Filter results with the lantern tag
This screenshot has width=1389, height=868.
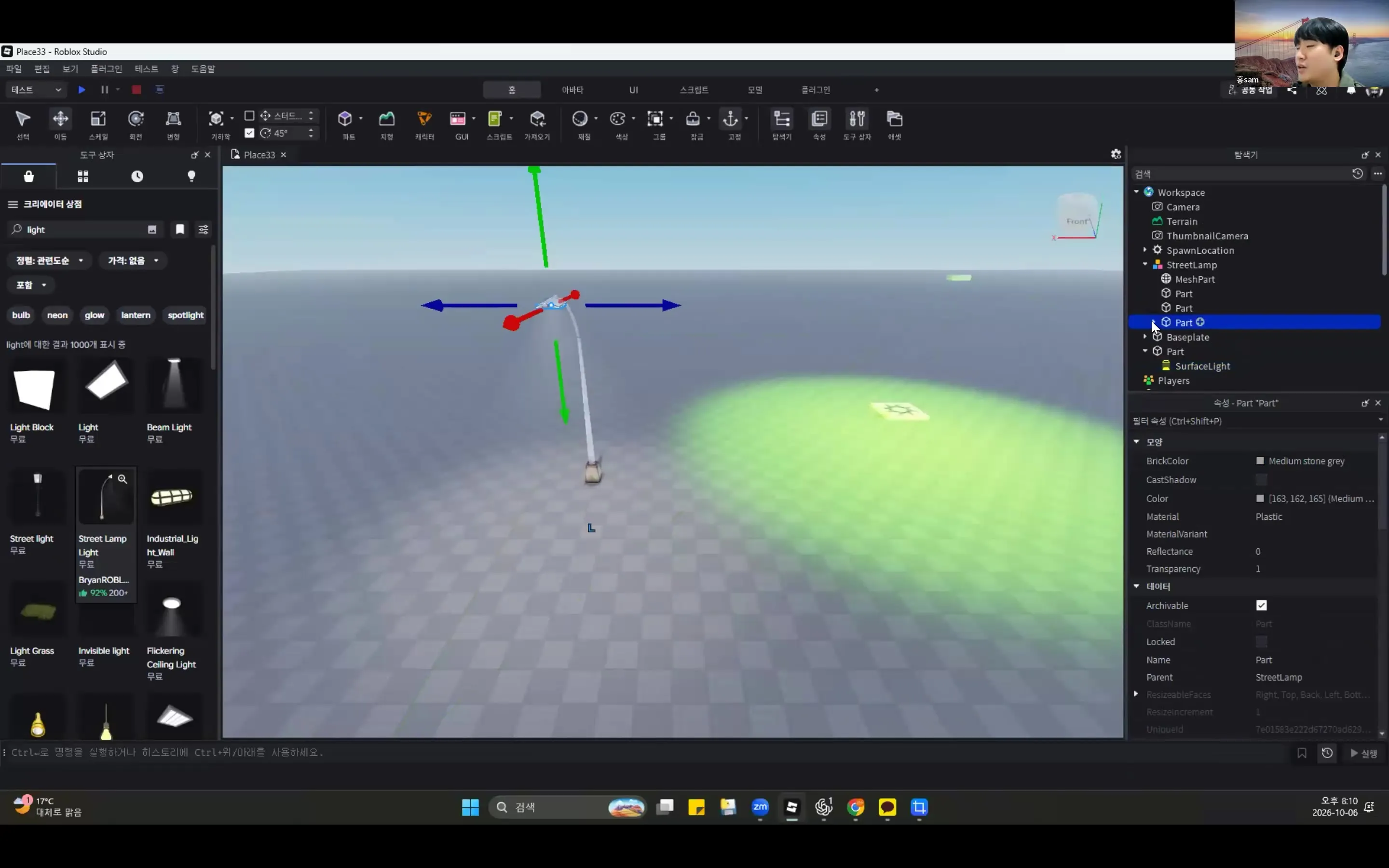136,315
